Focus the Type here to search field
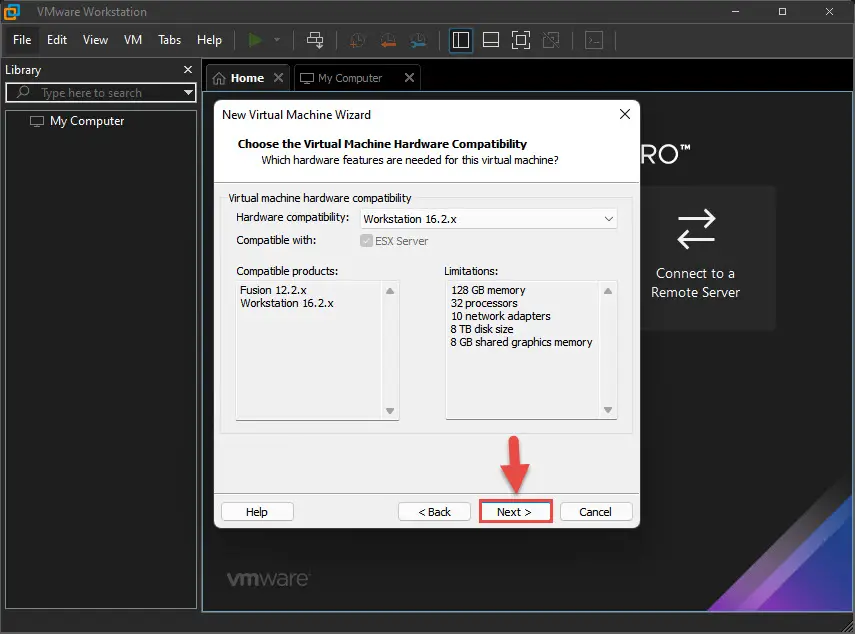This screenshot has height=634, width=855. [x=100, y=93]
